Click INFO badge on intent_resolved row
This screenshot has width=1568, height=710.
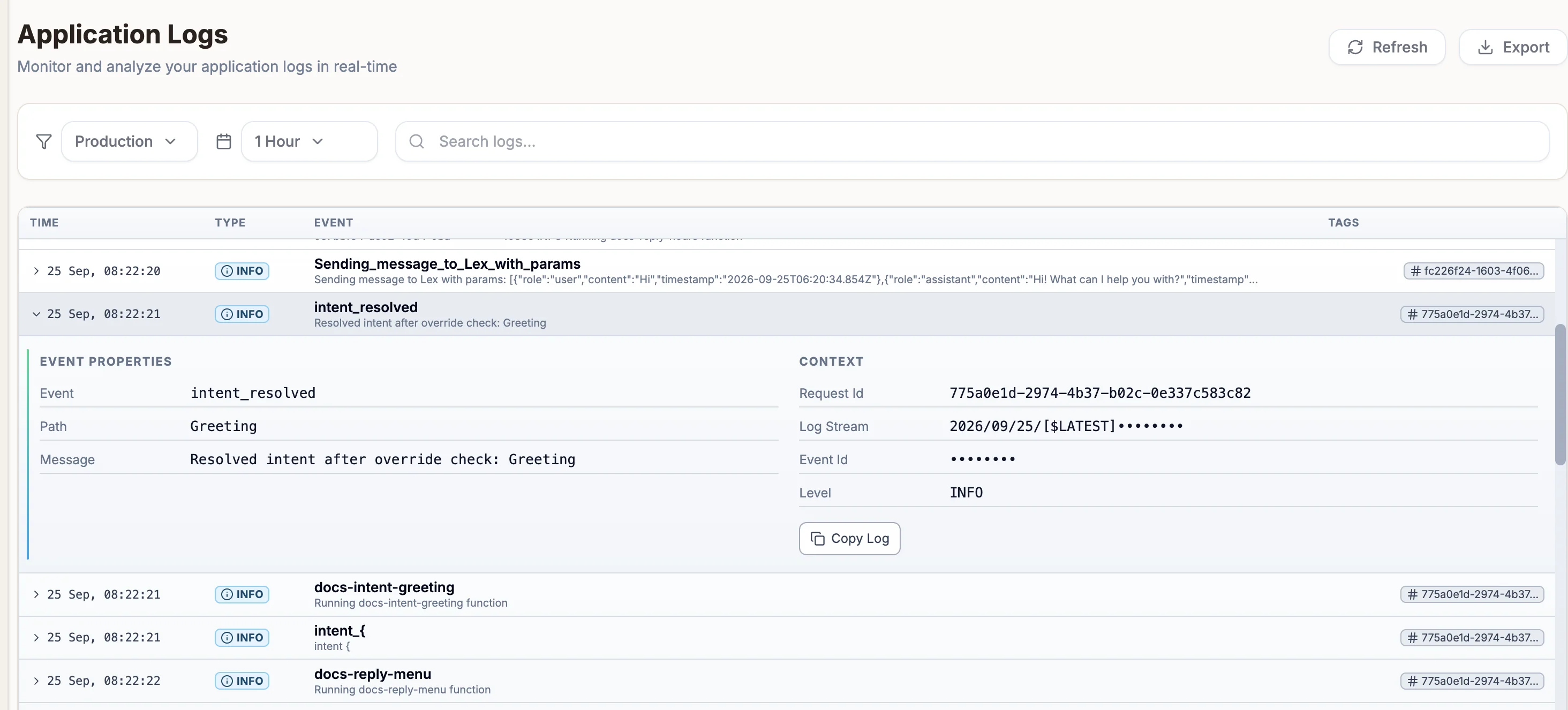(242, 314)
